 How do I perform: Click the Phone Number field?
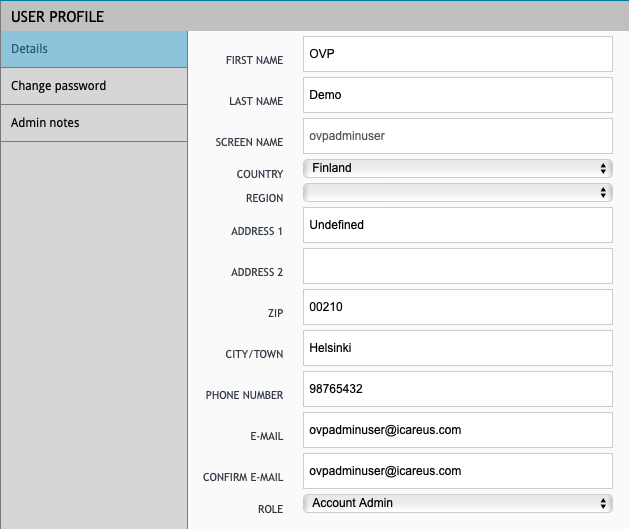click(x=456, y=389)
